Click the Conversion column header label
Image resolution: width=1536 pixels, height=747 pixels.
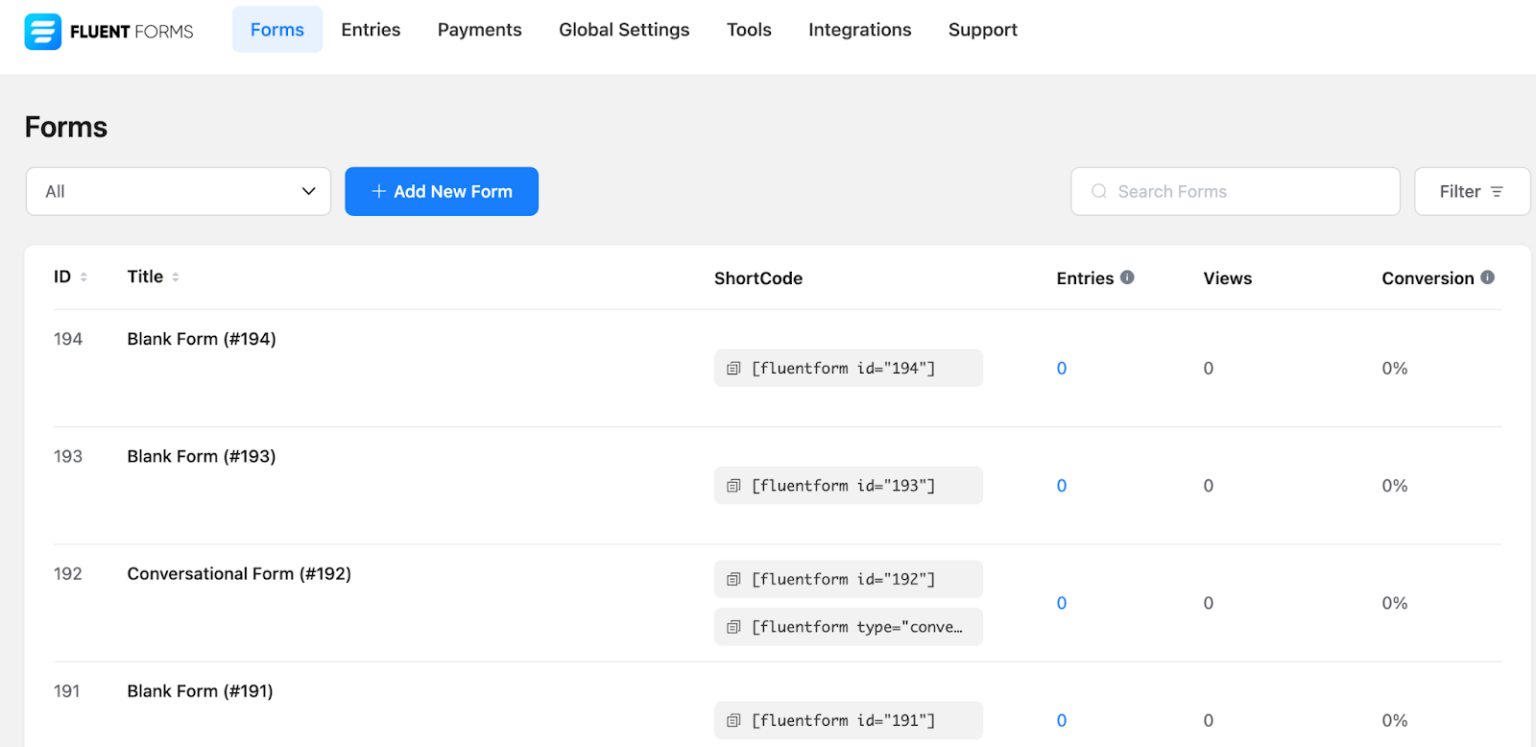point(1428,278)
